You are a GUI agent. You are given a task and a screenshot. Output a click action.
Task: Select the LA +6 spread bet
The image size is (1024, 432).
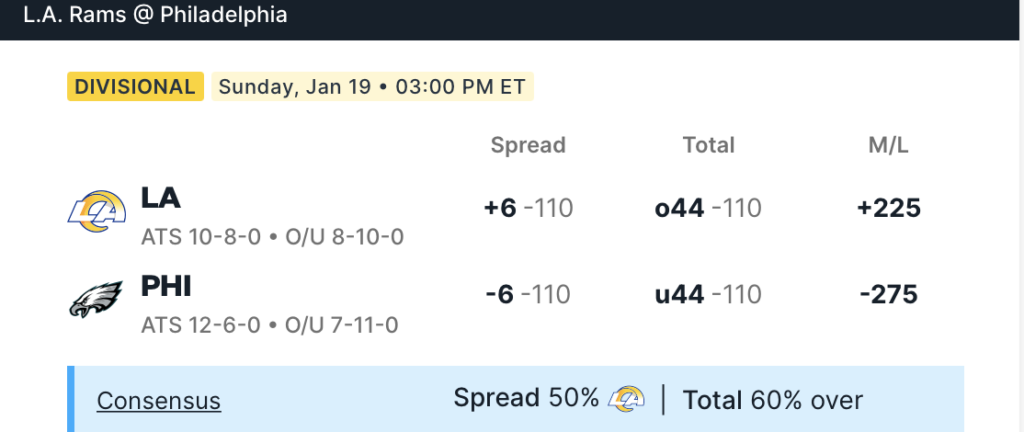point(528,208)
